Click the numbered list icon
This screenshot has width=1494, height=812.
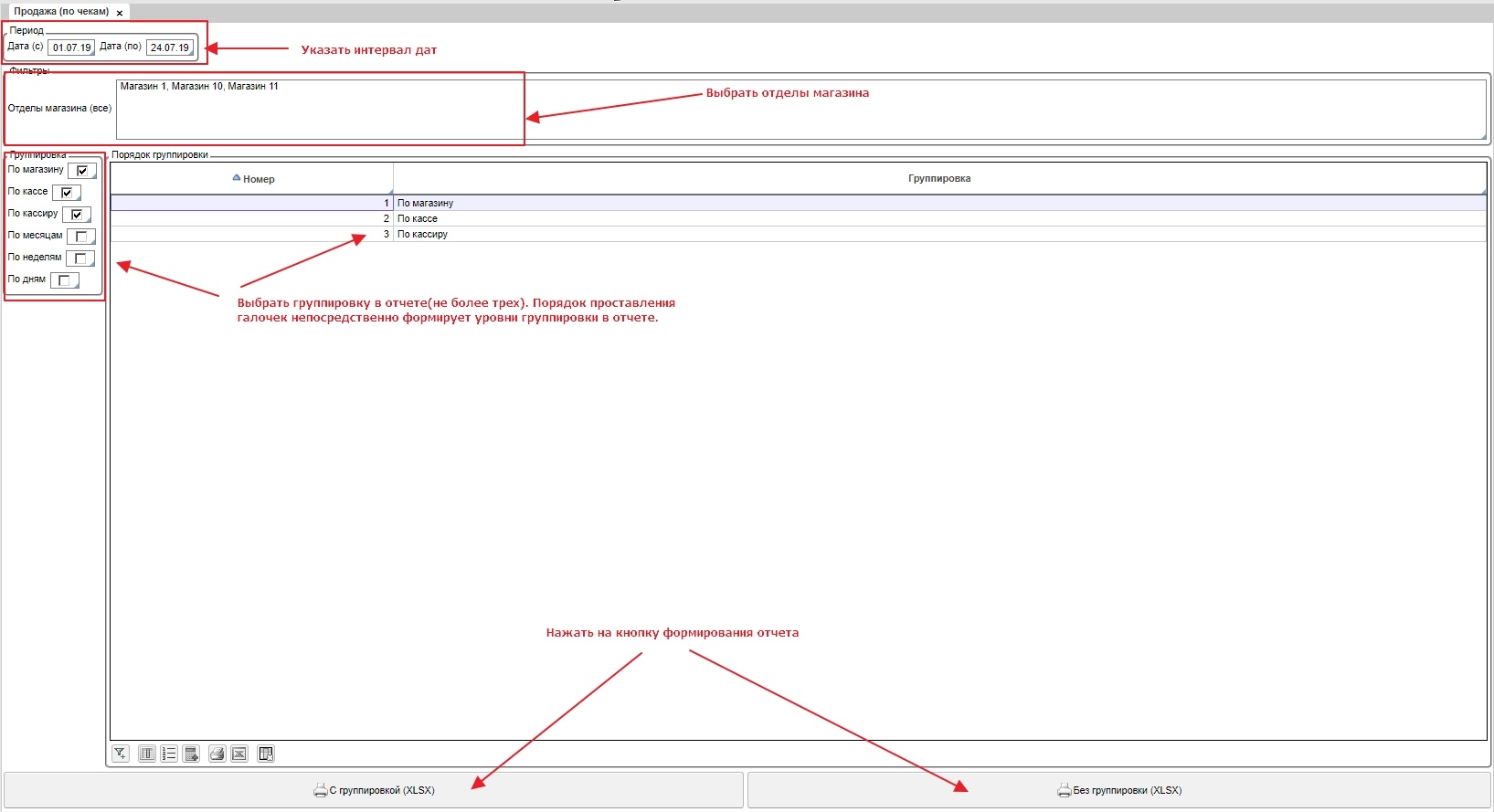(169, 754)
